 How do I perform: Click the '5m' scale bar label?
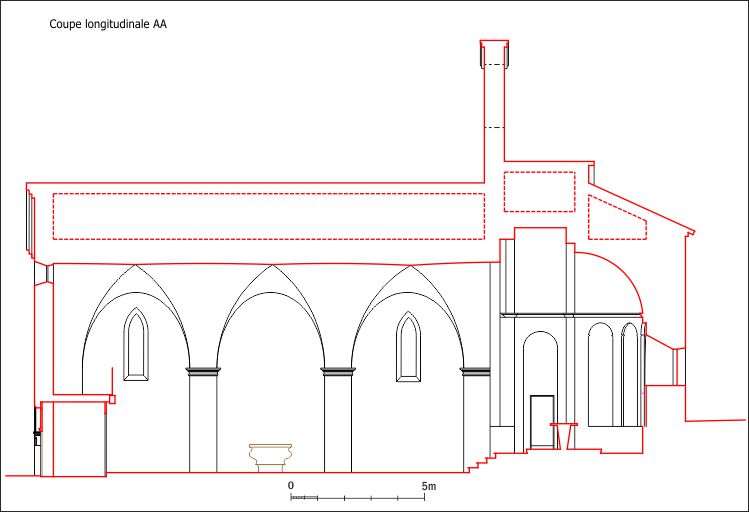pos(428,486)
